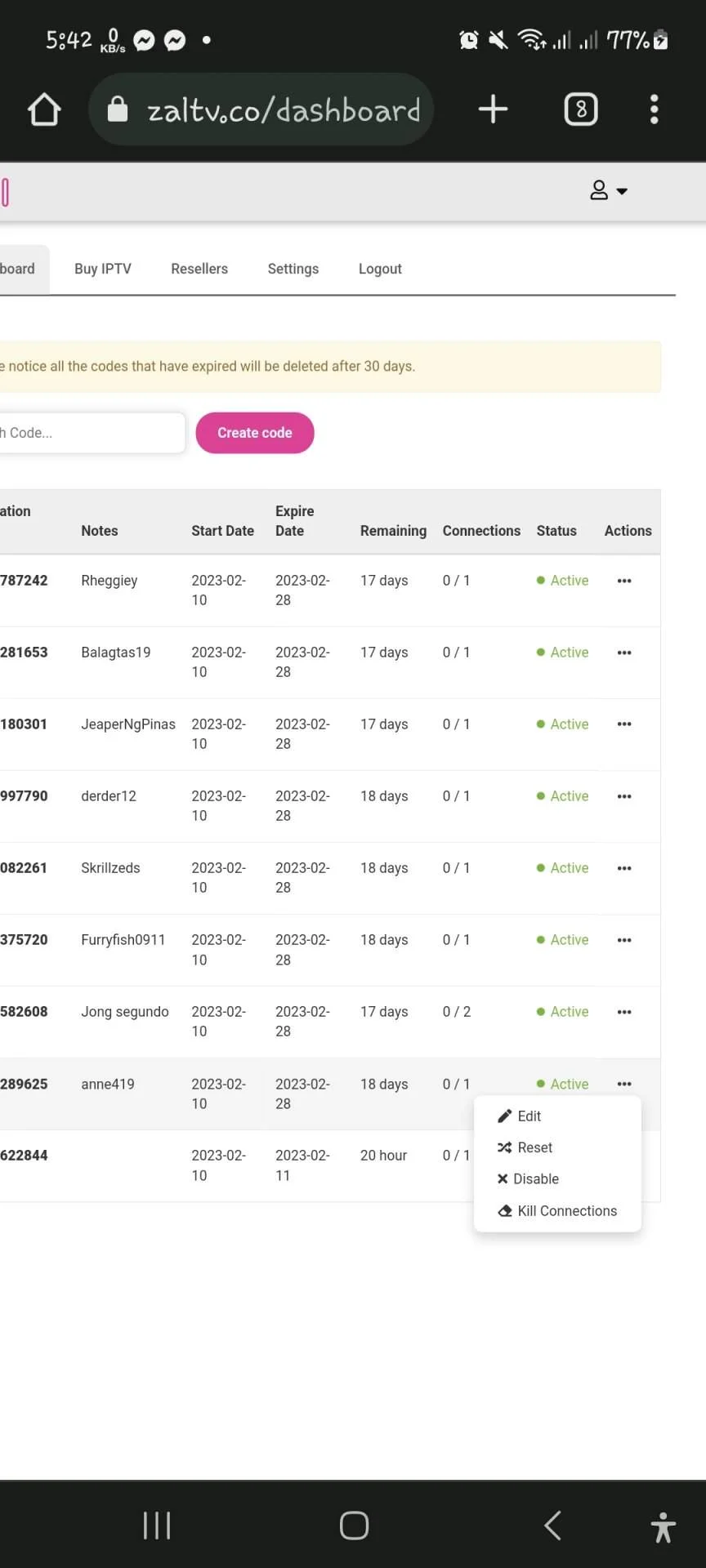Screen dimensions: 706x1568
Task: Click the derder12 note cell
Action: pos(109,796)
